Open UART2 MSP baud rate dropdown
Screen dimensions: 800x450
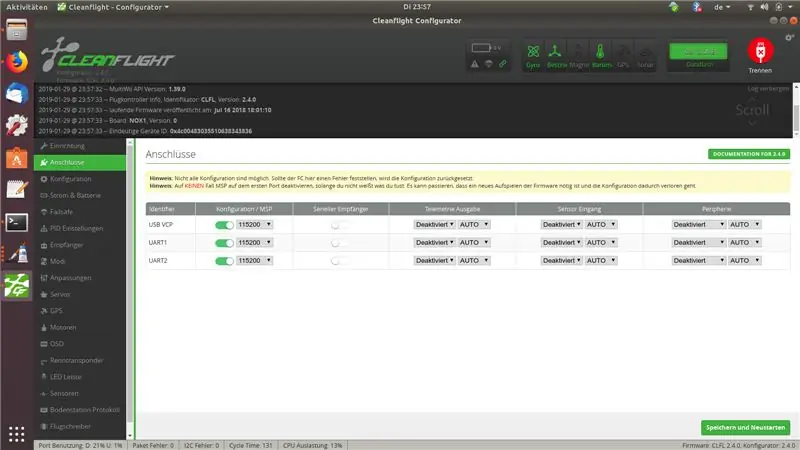[255, 260]
